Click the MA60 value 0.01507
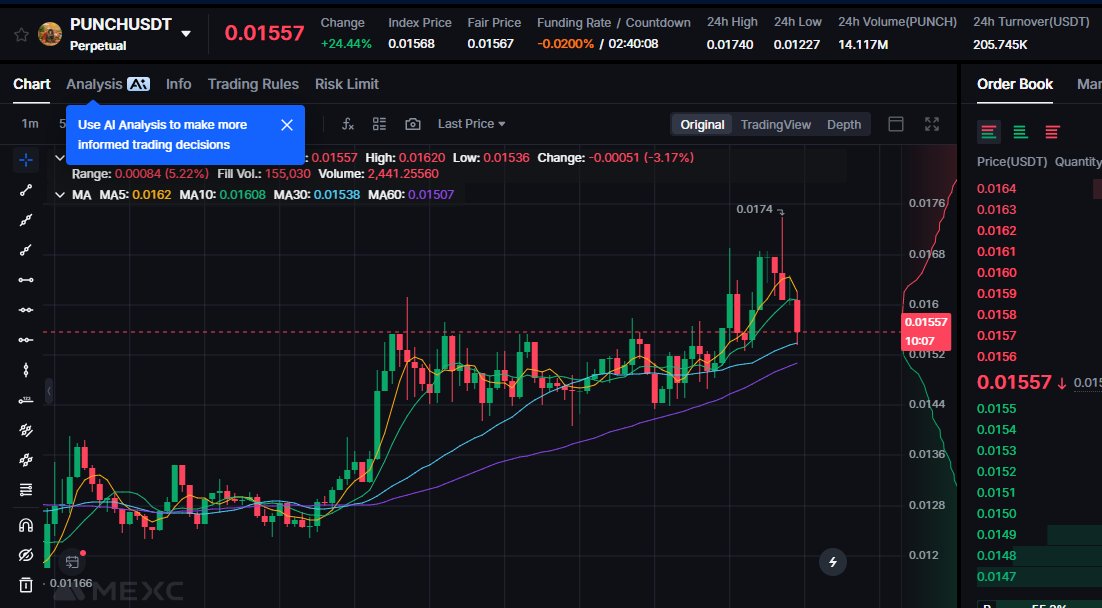Screen dimensions: 1102x608 coord(431,195)
